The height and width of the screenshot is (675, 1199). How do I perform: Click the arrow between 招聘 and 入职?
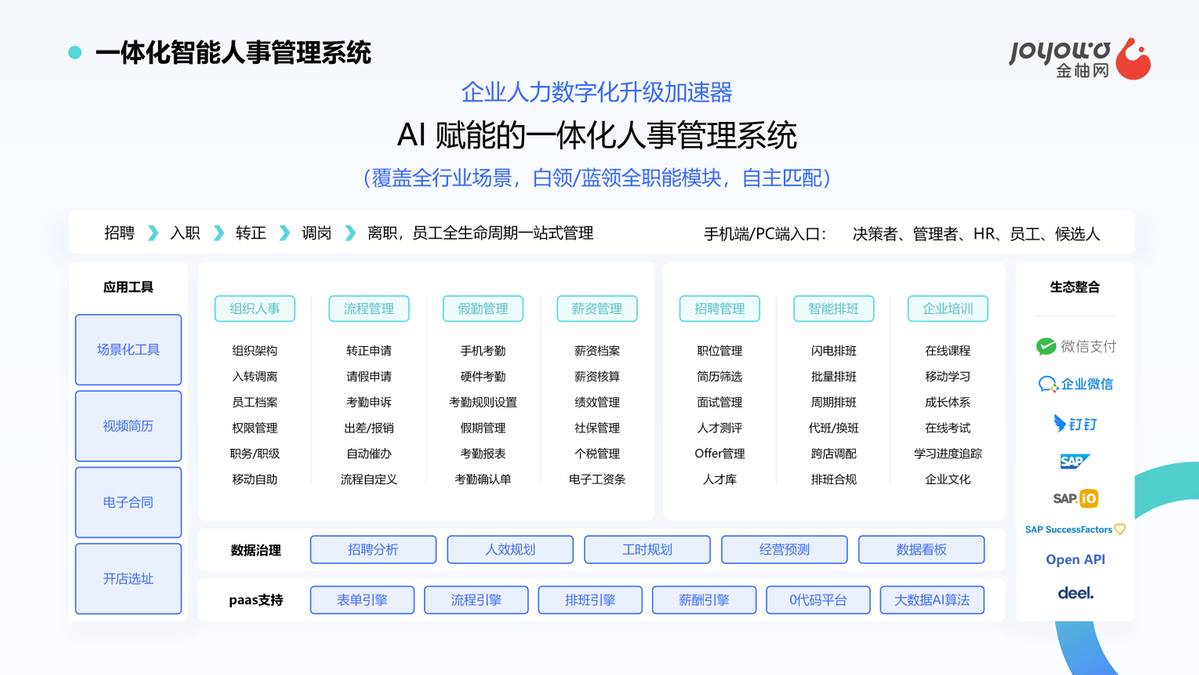pyautogui.click(x=153, y=233)
